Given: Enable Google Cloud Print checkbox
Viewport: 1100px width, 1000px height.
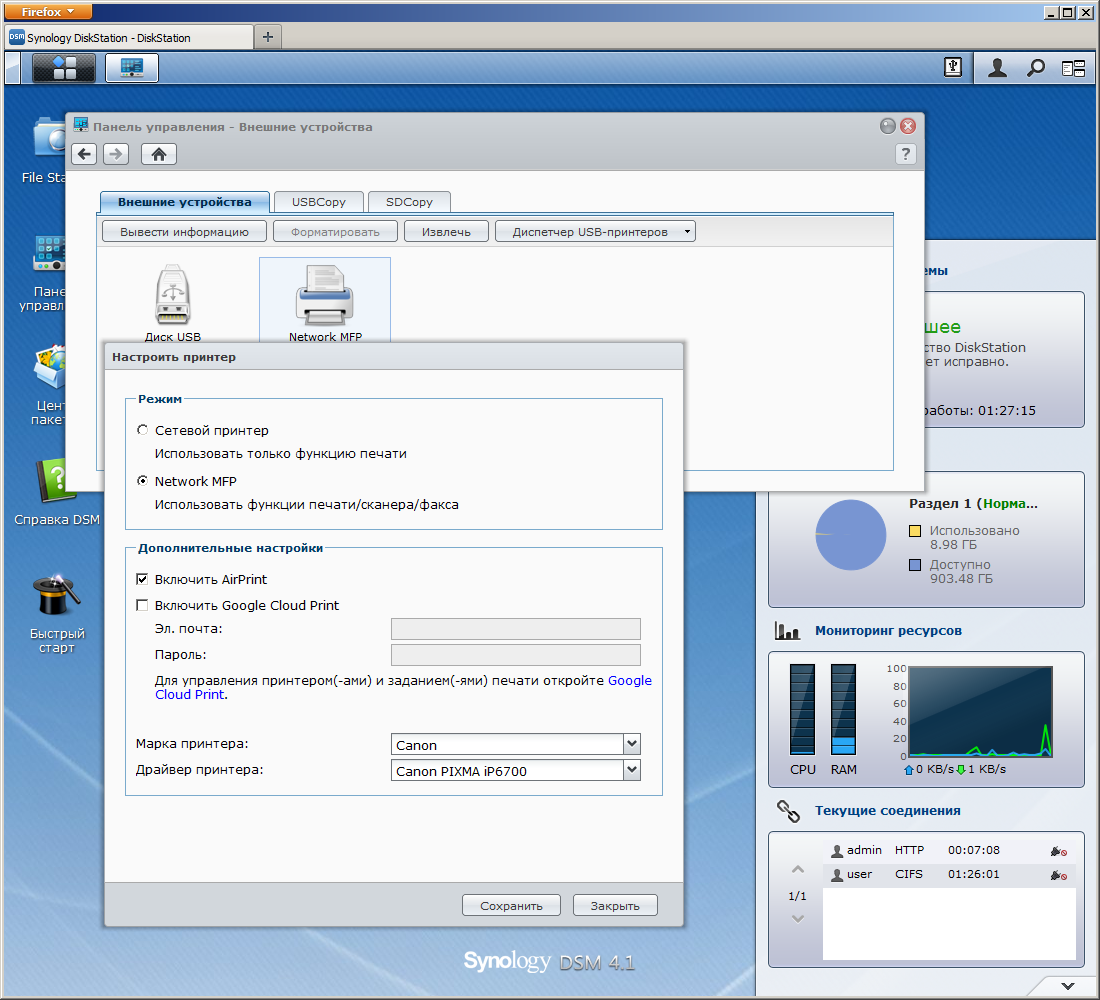Looking at the screenshot, I should (x=142, y=605).
